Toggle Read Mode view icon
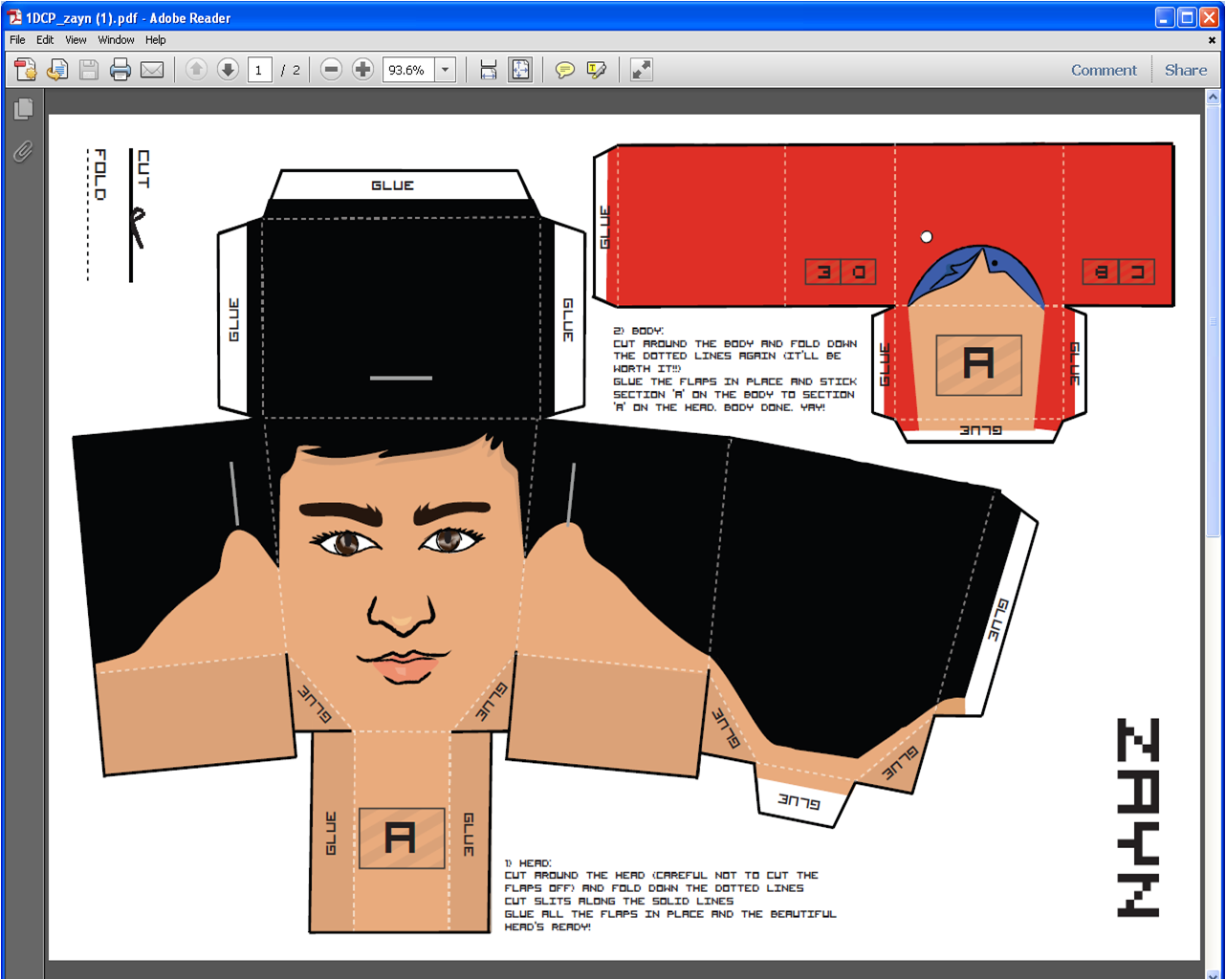Viewport: 1226px width, 980px height. click(x=642, y=70)
